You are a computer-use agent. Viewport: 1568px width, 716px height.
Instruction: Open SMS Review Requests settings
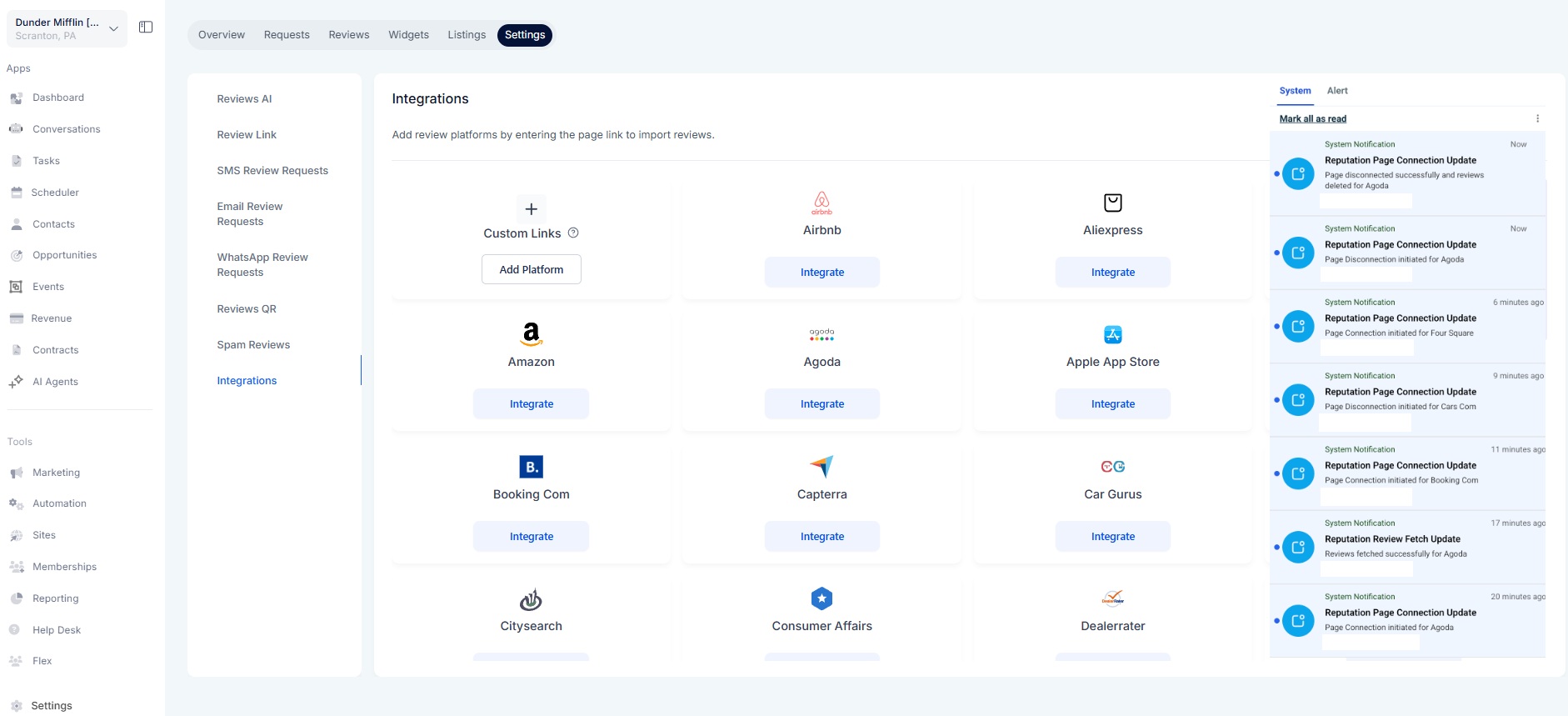click(x=272, y=171)
